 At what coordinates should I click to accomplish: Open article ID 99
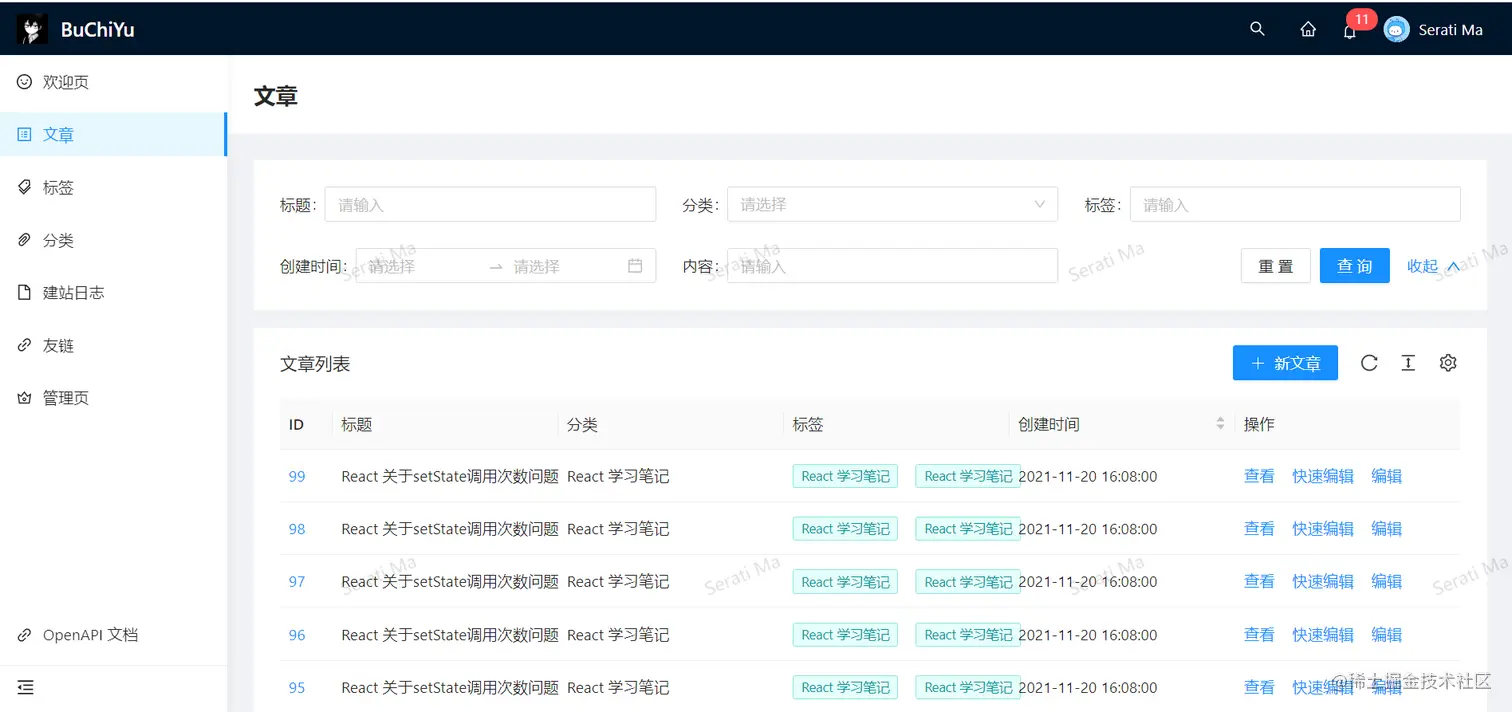coord(297,476)
